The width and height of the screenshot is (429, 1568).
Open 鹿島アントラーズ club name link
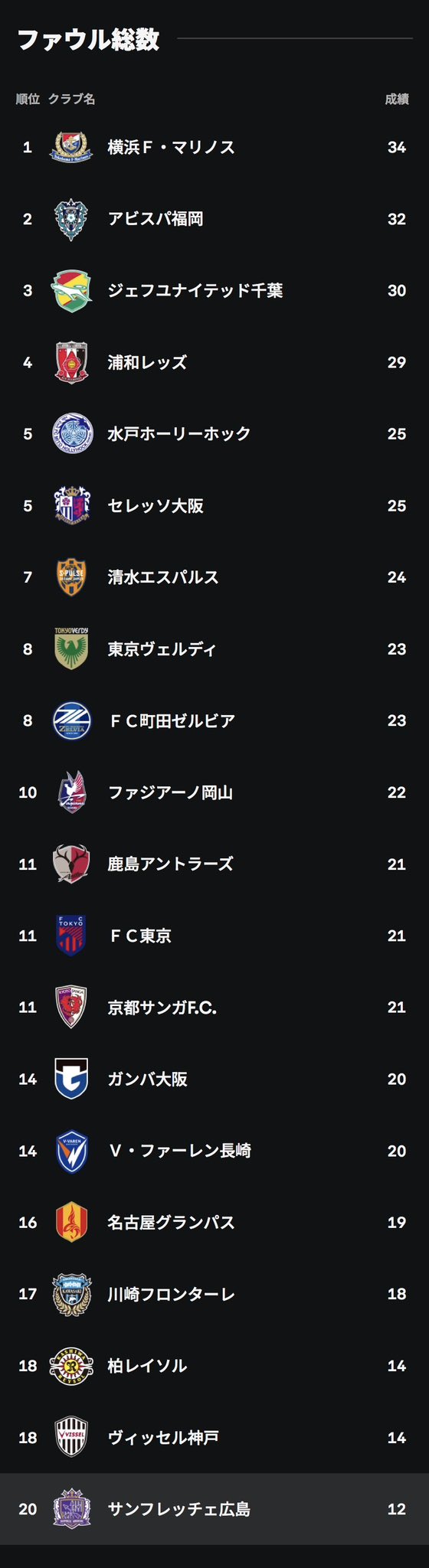click(x=170, y=864)
